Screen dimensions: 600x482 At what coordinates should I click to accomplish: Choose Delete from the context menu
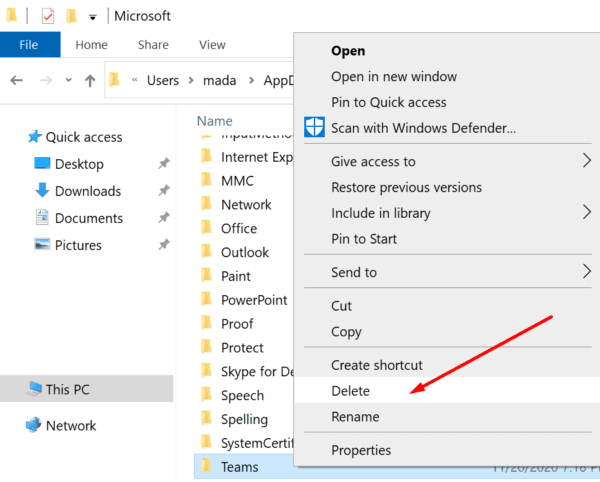tap(350, 391)
